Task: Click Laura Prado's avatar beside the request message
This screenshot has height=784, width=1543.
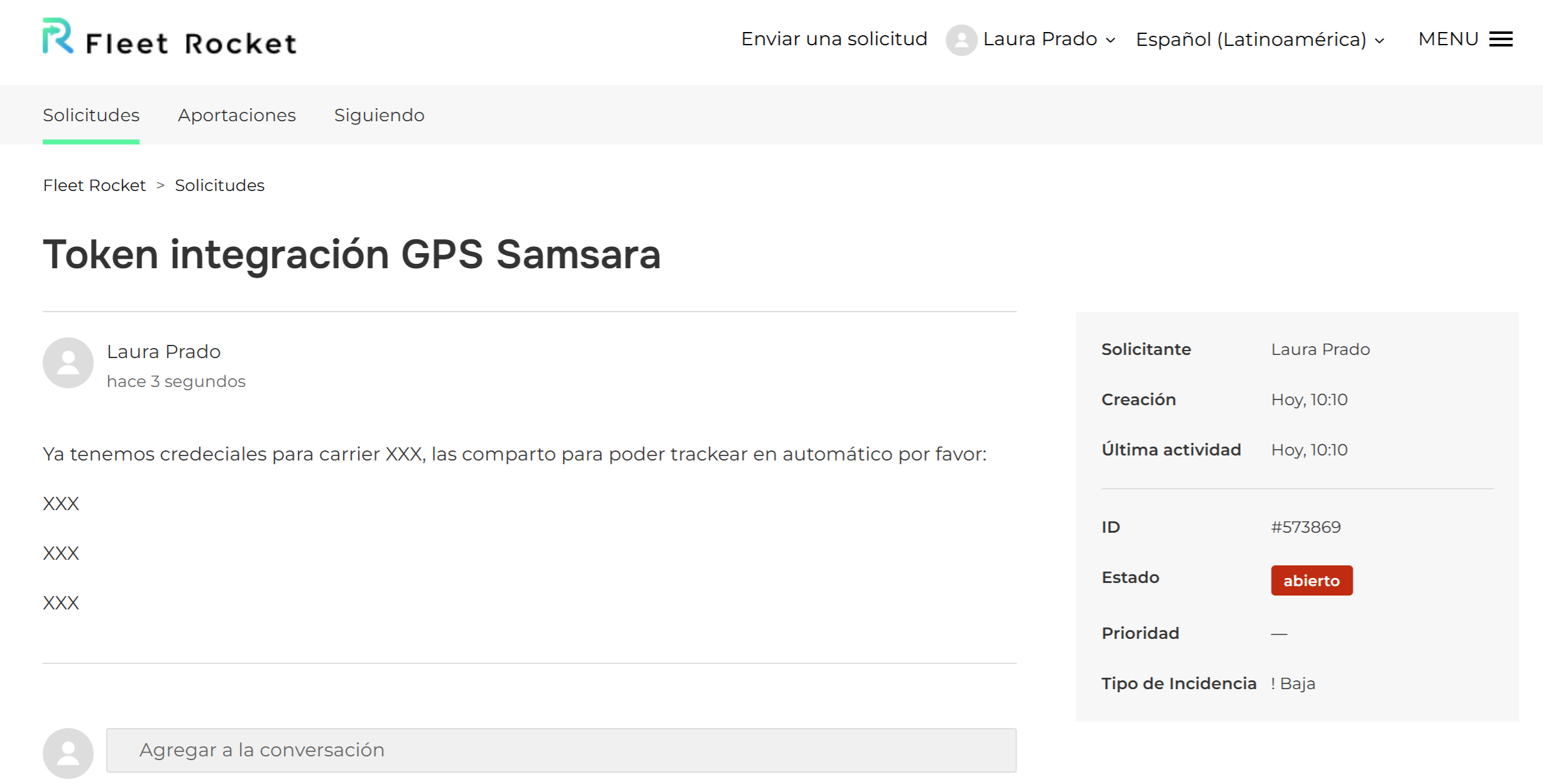Action: pos(68,363)
